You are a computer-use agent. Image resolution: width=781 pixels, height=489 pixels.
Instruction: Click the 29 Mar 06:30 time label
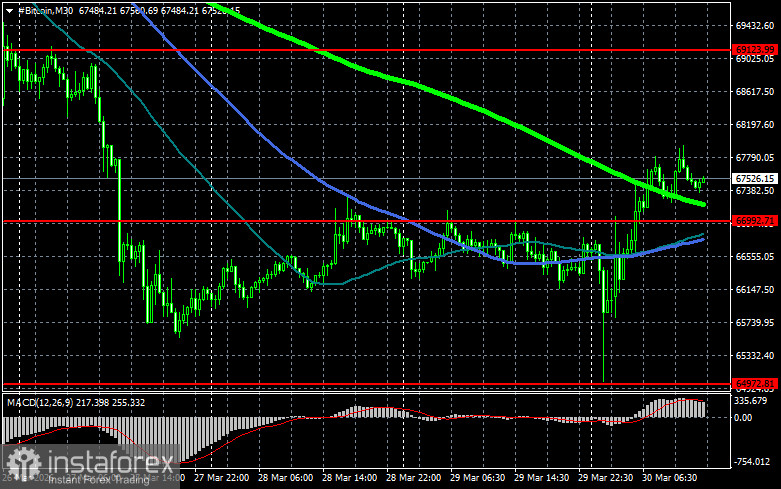pos(477,478)
